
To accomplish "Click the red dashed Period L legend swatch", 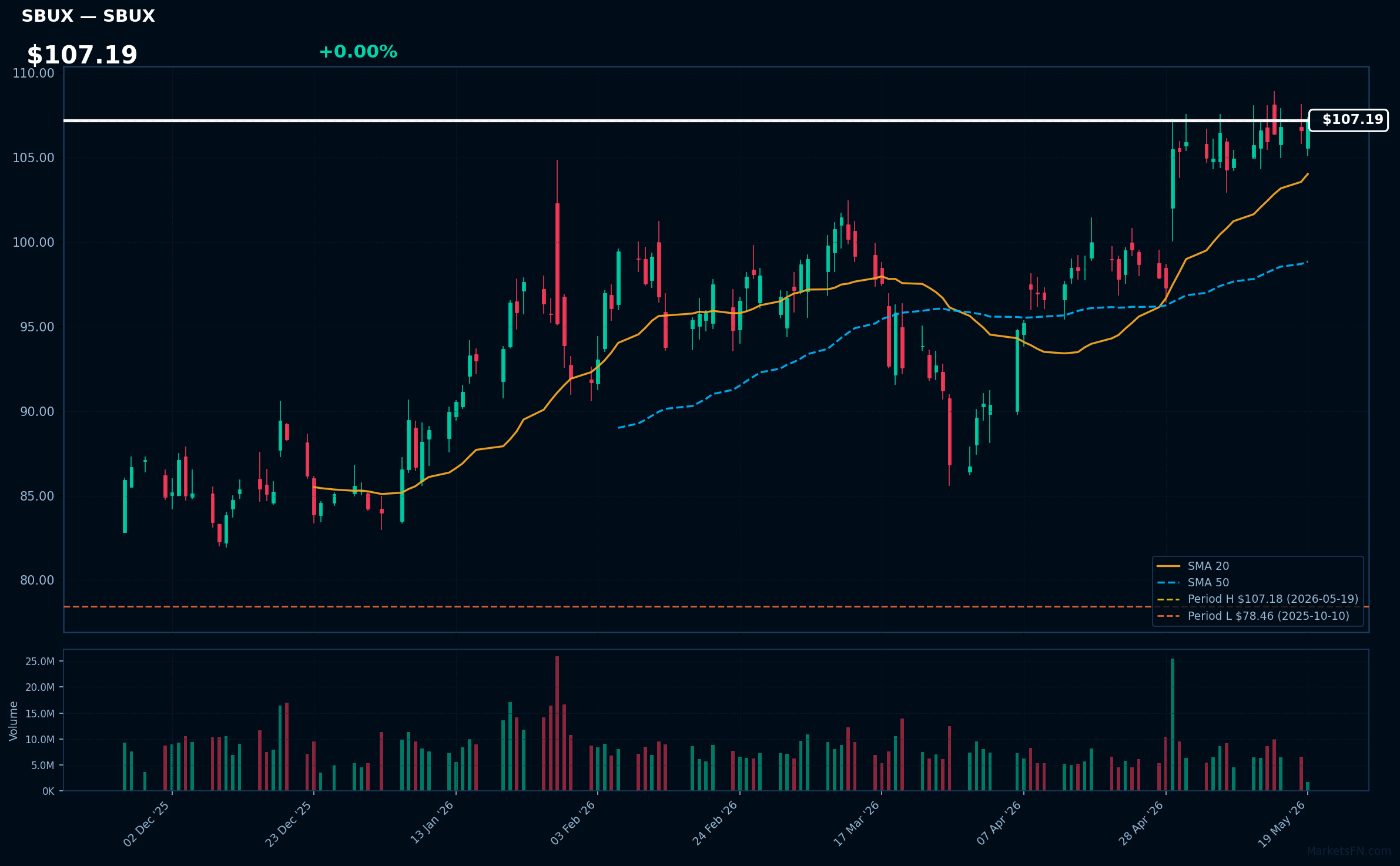I will [1168, 616].
